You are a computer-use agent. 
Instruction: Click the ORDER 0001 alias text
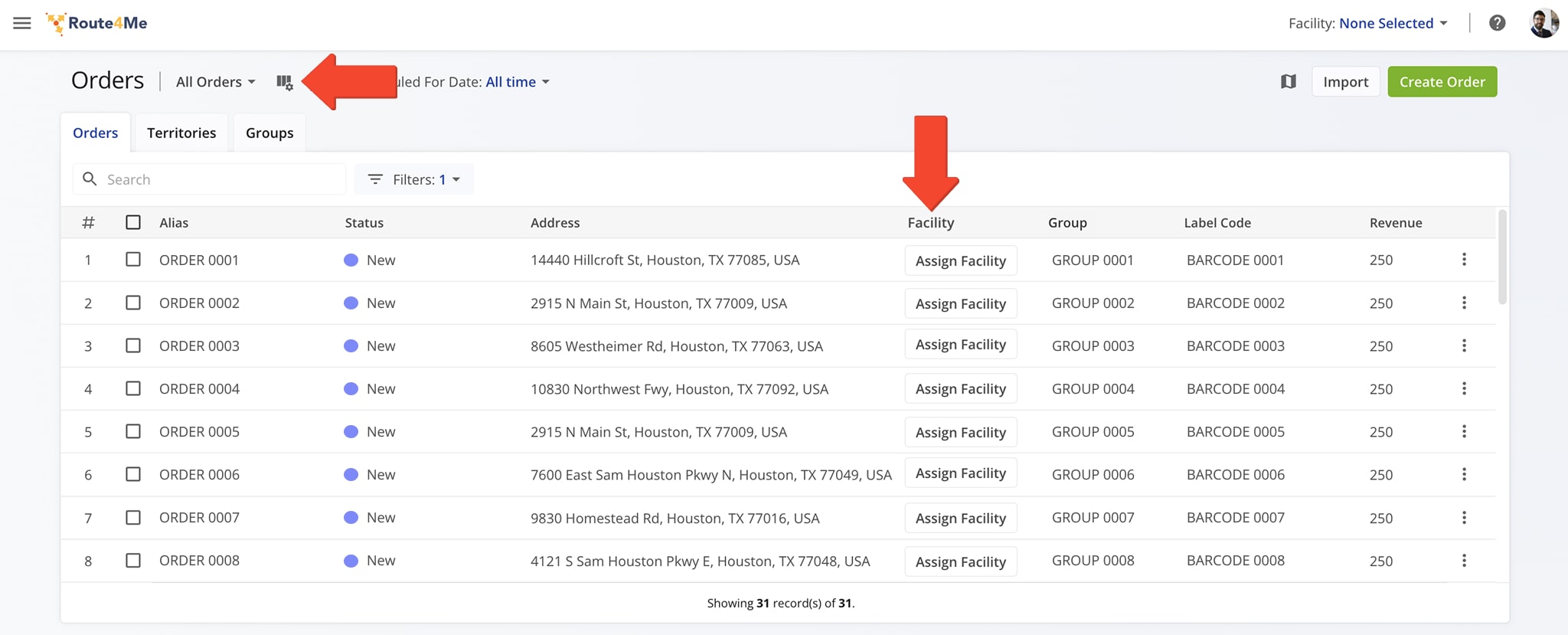click(199, 260)
